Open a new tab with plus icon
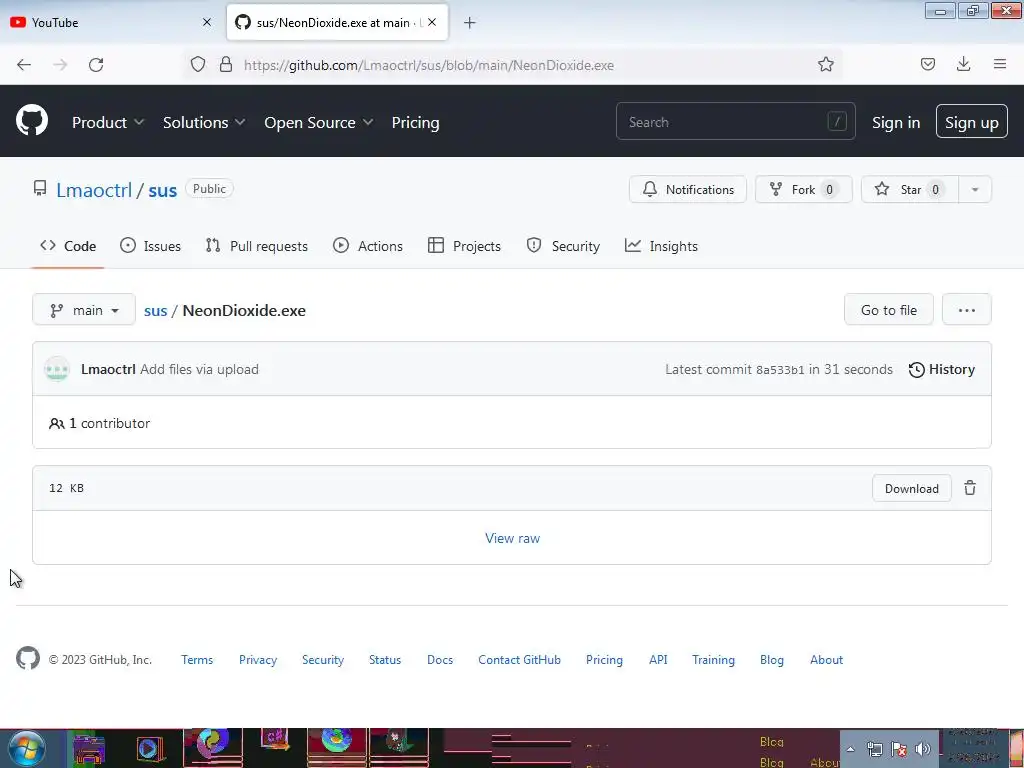The height and width of the screenshot is (768, 1024). [x=470, y=23]
